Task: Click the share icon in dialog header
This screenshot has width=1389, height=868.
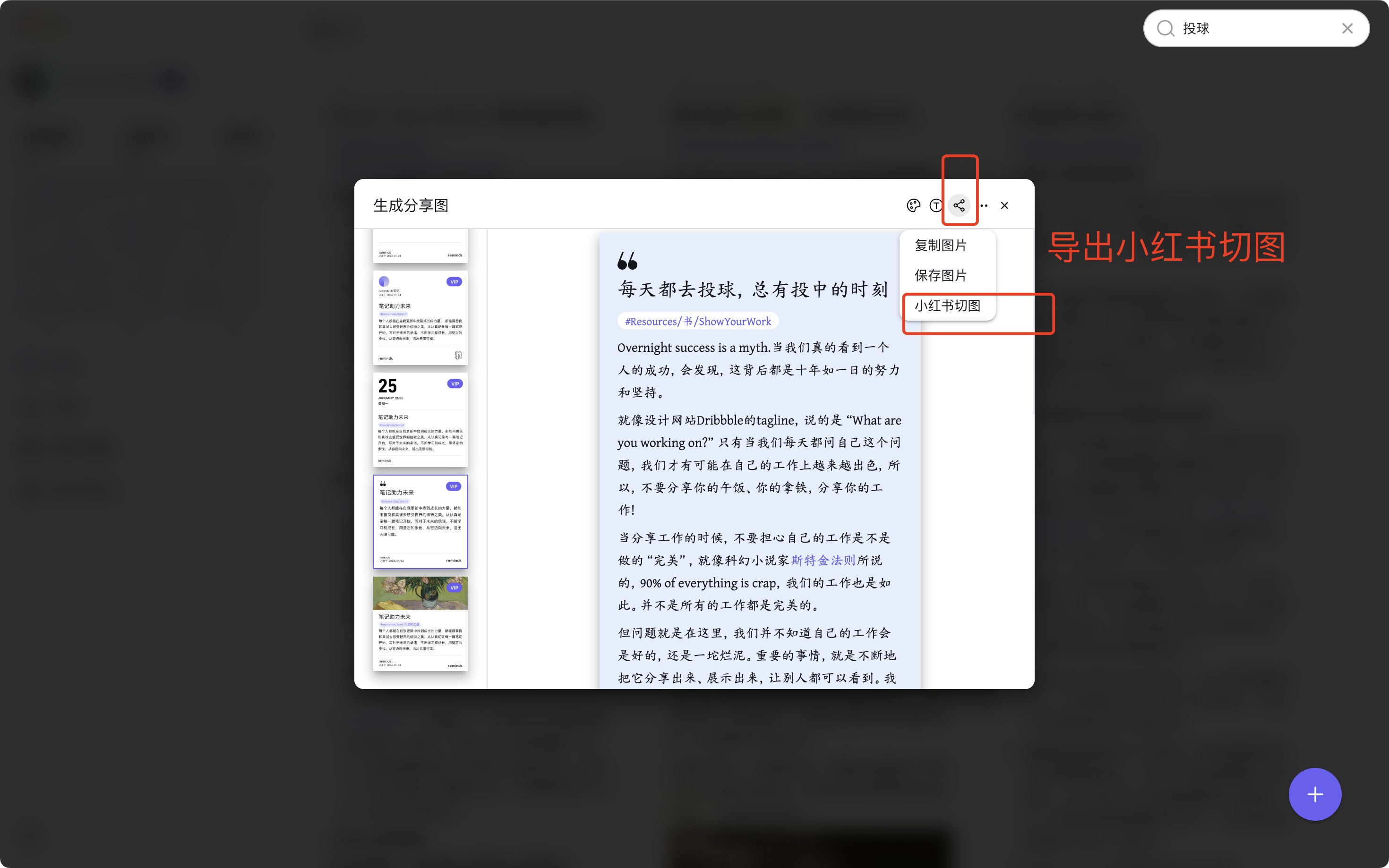Action: point(959,205)
